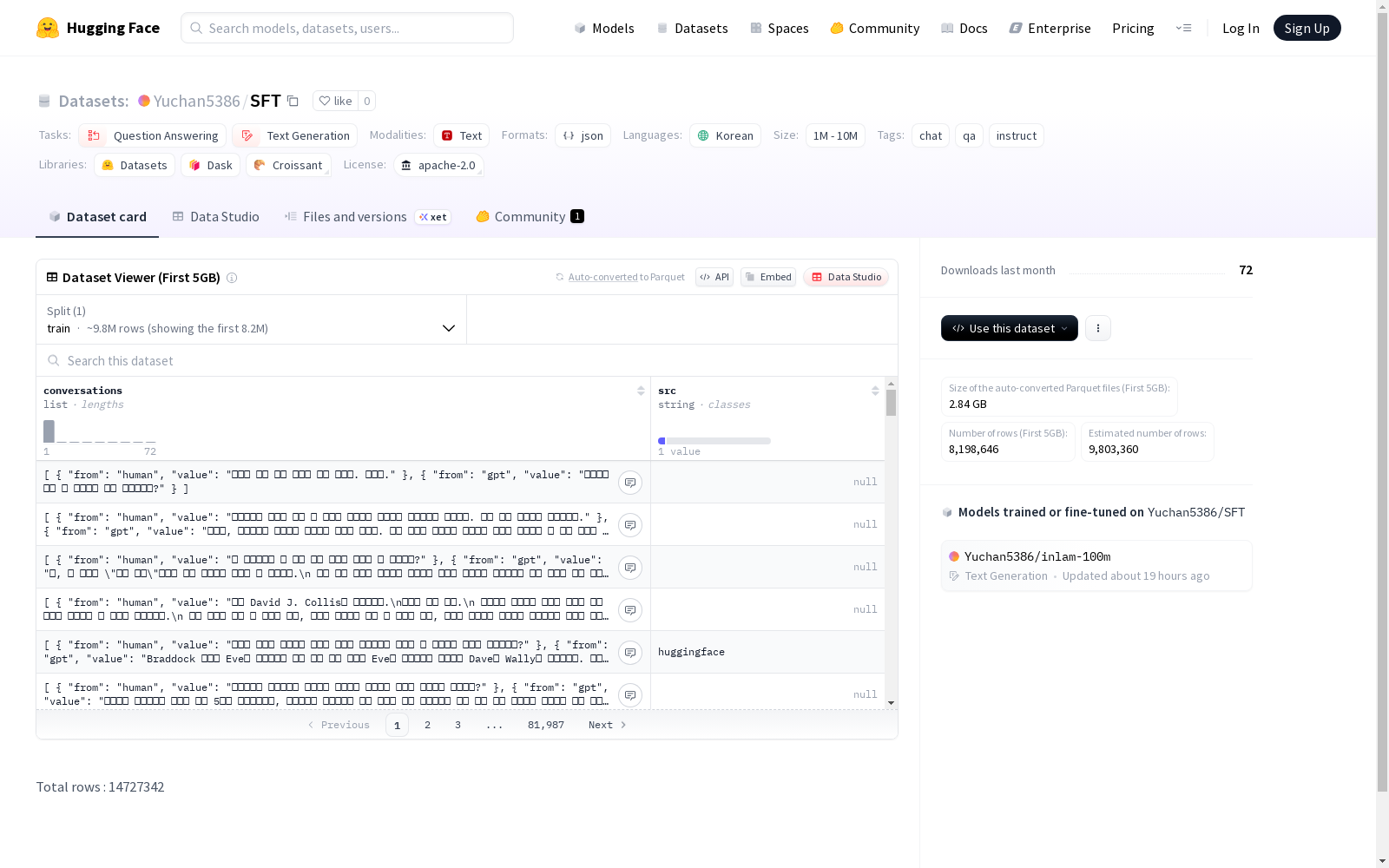Click the Search this dataset field
Viewport: 1389px width, 868px height.
click(467, 360)
